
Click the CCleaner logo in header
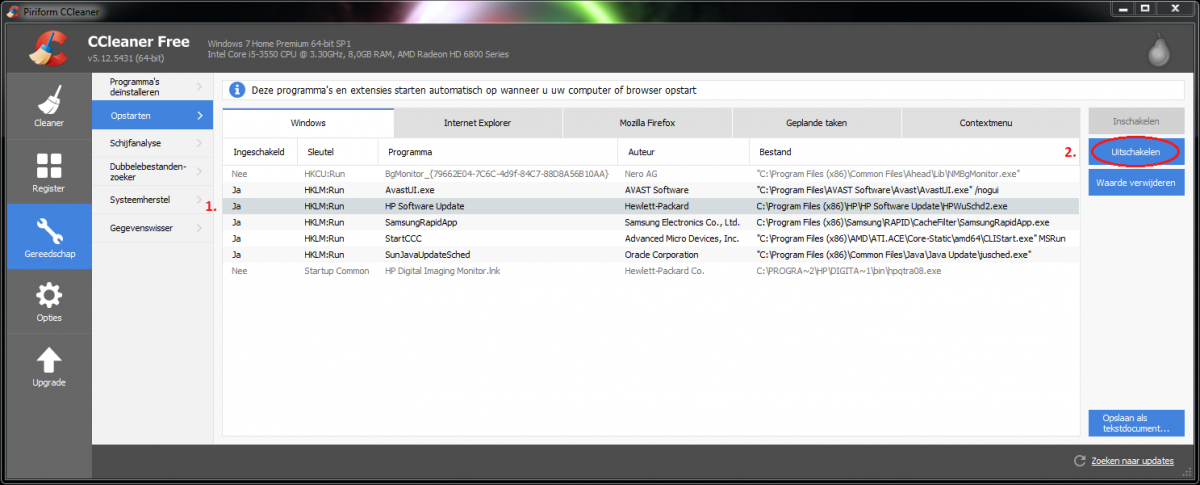(47, 49)
